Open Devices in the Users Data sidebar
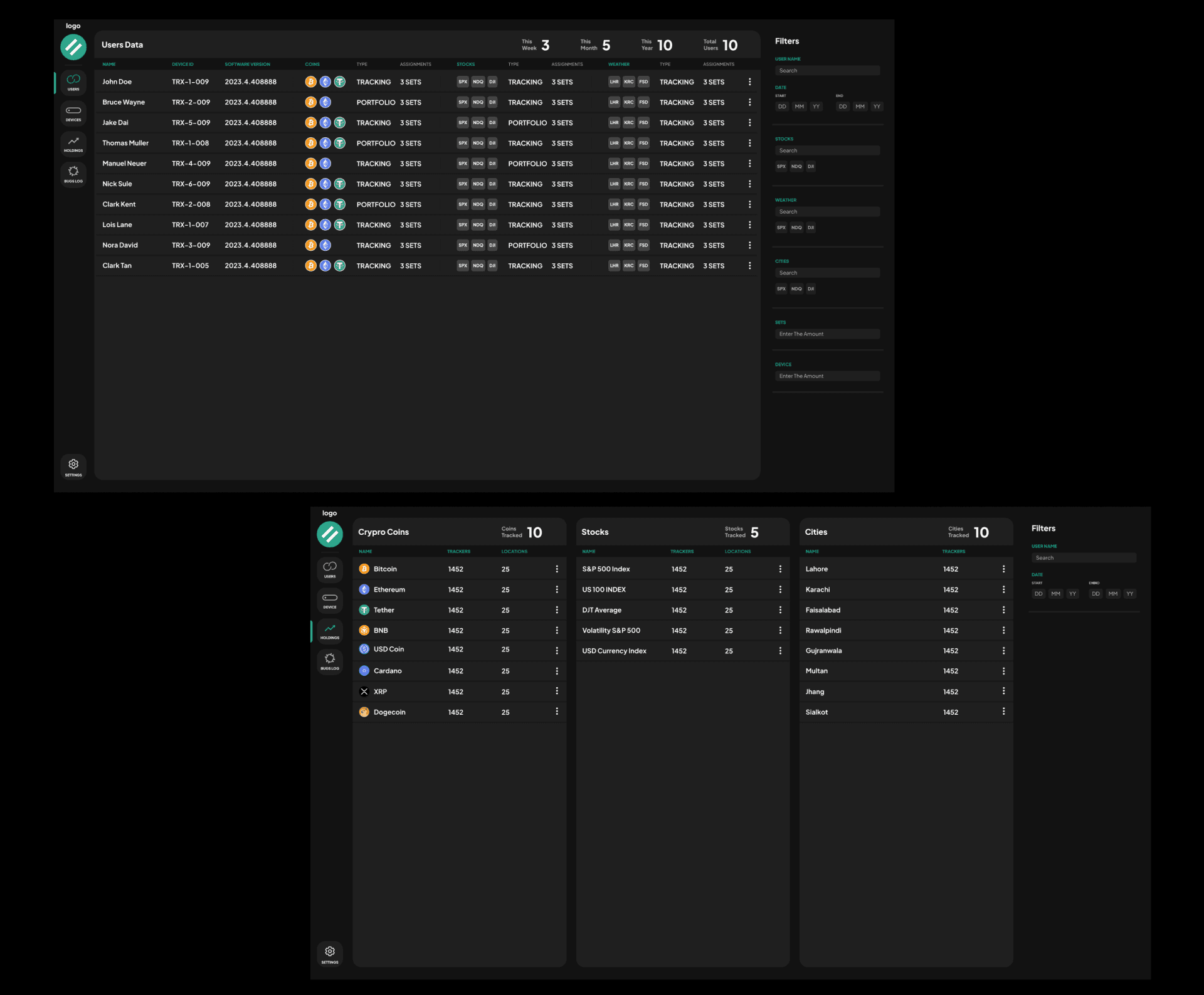Screen dimensions: 1204x995 coord(73,113)
